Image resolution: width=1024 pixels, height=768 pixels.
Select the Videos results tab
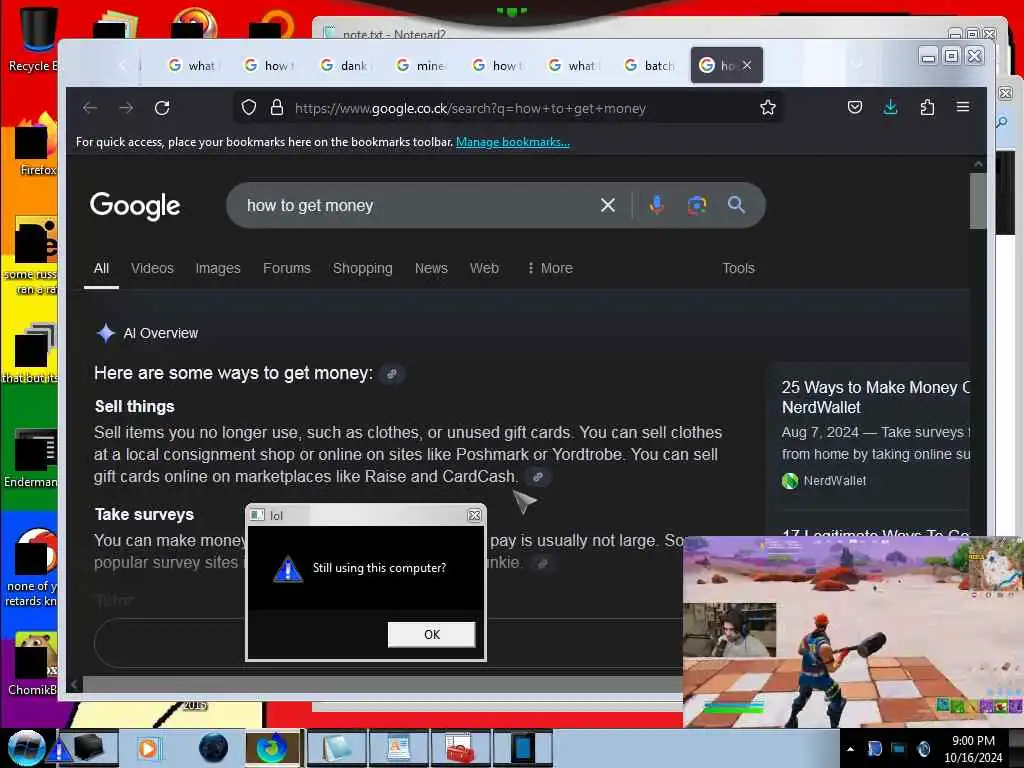[x=152, y=268]
